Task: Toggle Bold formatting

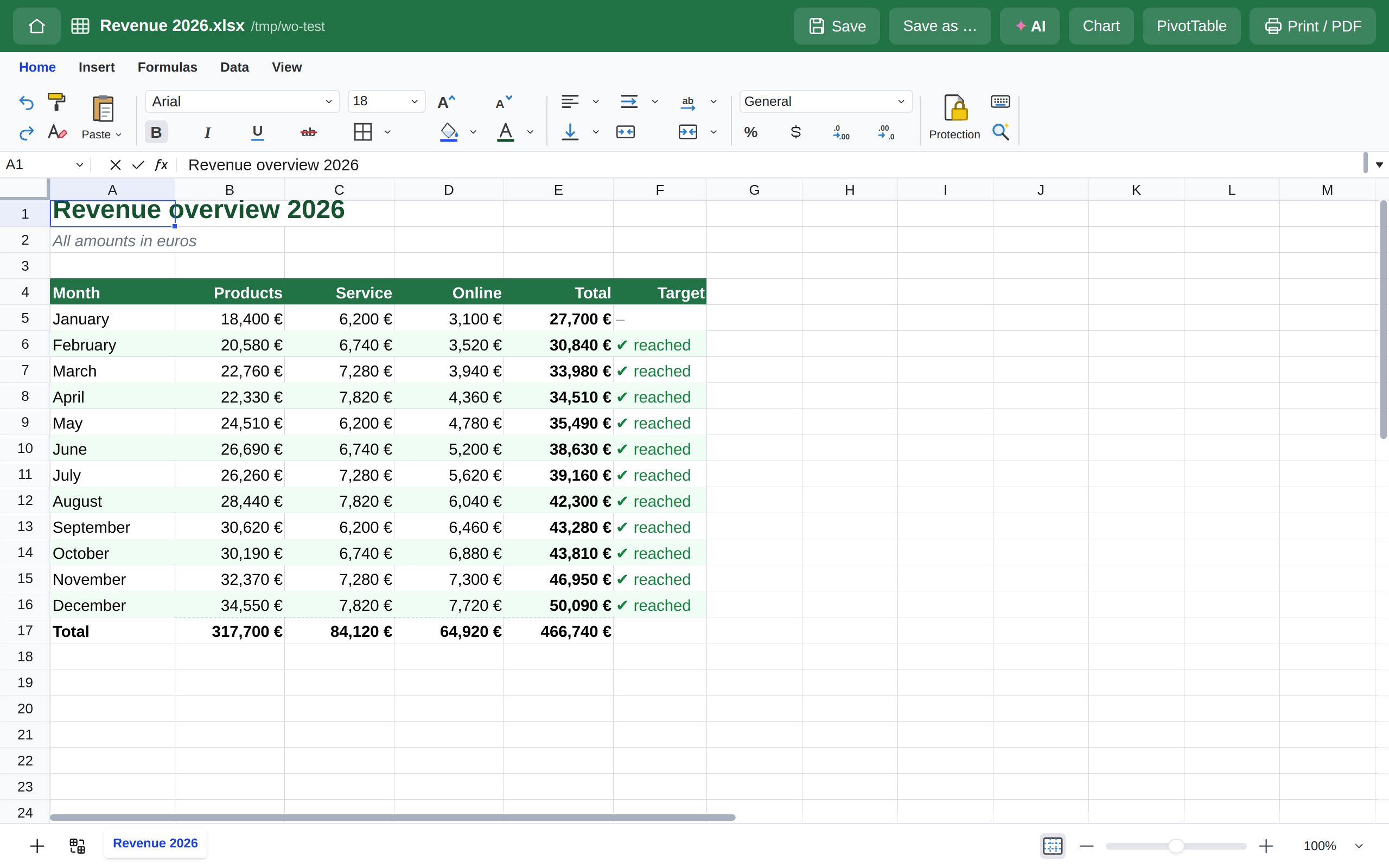Action: pos(156,132)
